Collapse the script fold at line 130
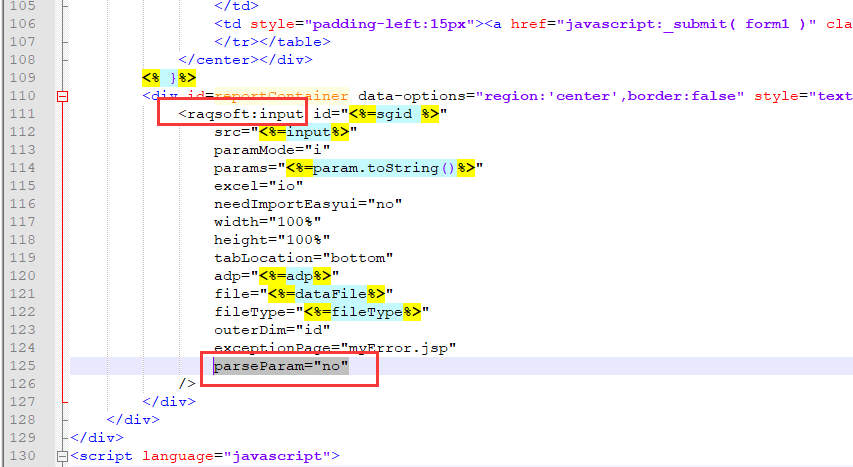Image resolution: width=853 pixels, height=467 pixels. coord(63,456)
